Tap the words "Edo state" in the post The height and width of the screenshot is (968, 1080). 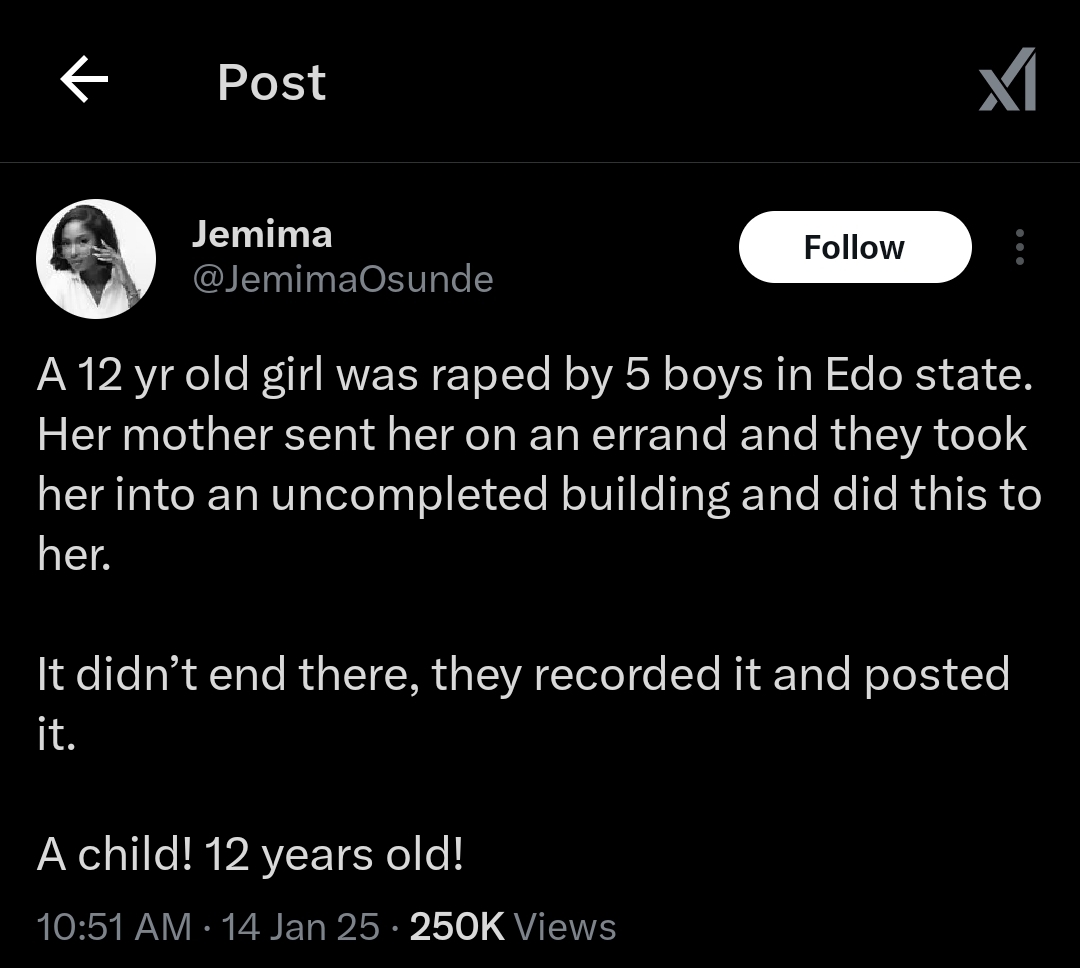tap(927, 374)
